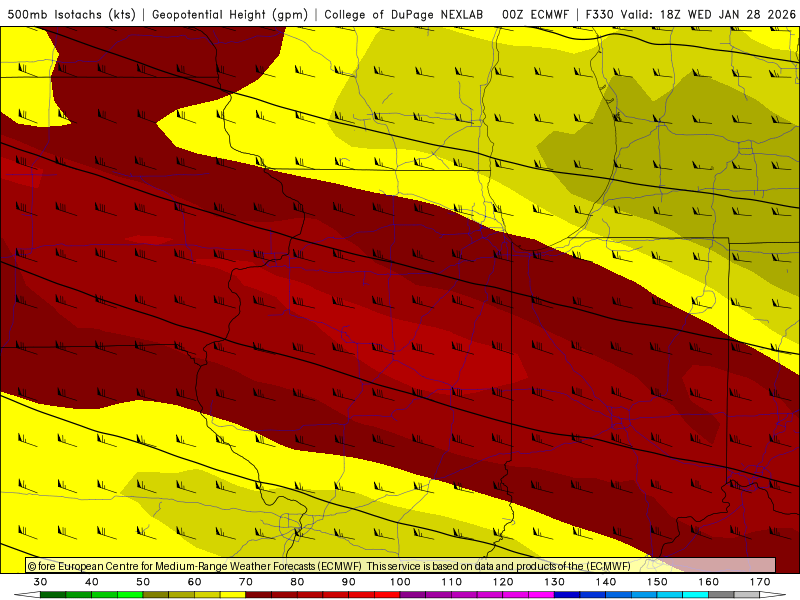Click the '160' label on the color scale

click(709, 582)
